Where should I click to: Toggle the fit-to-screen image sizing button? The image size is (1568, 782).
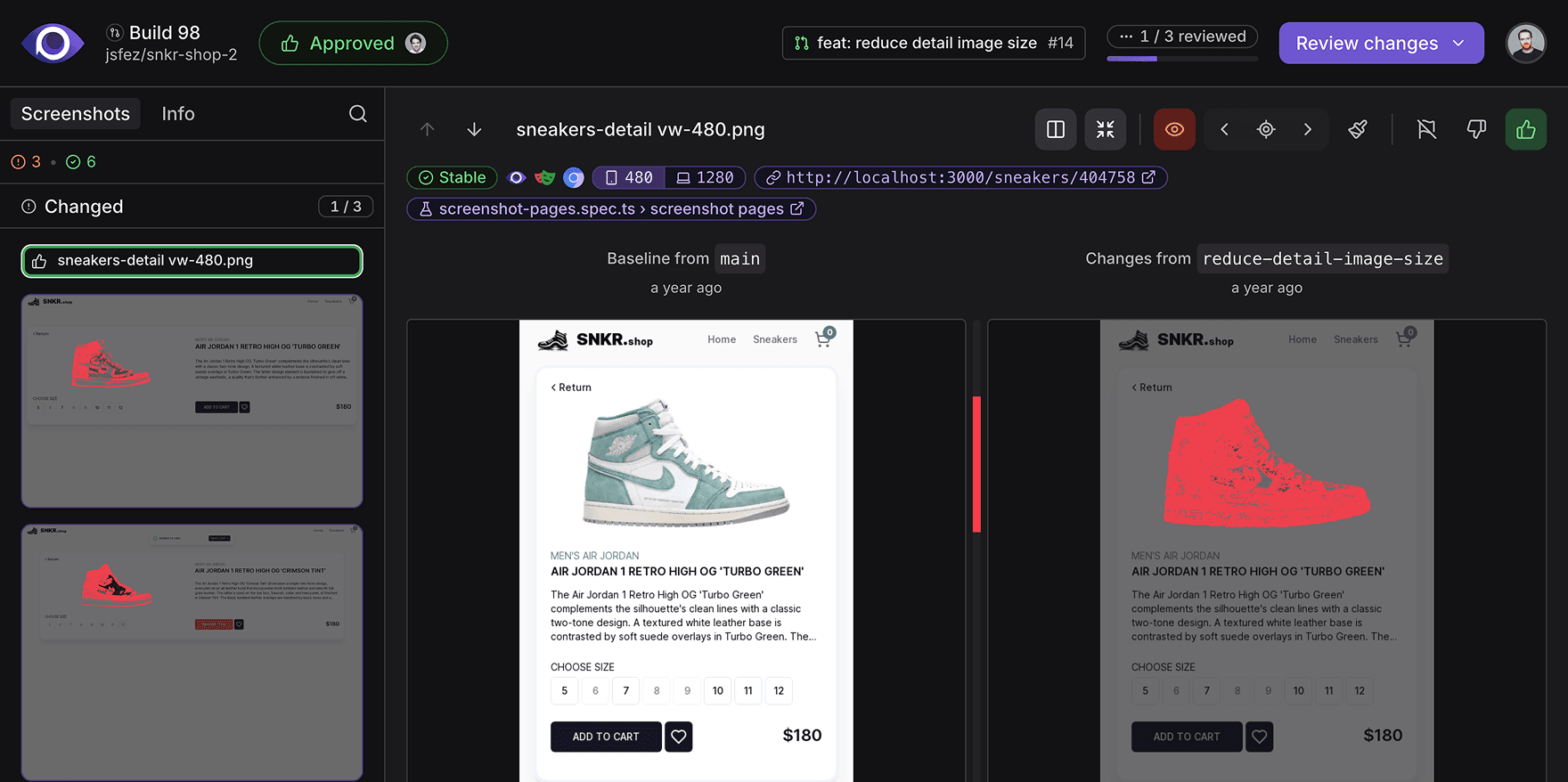(x=1106, y=130)
